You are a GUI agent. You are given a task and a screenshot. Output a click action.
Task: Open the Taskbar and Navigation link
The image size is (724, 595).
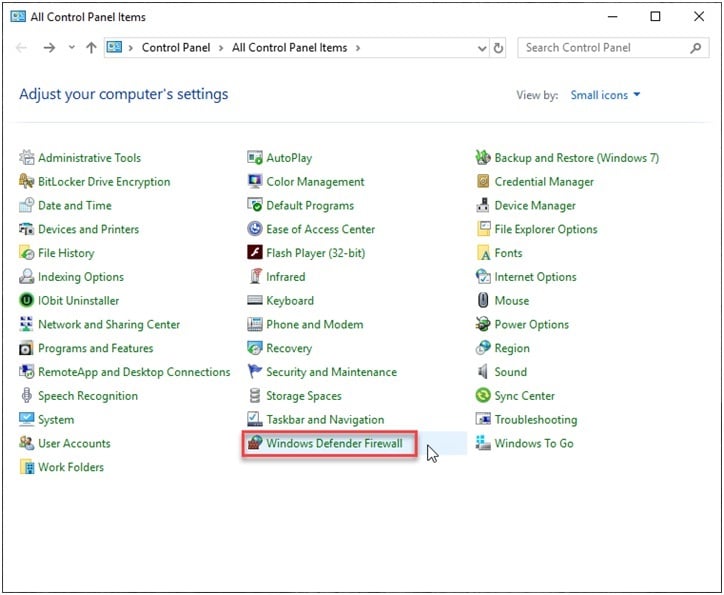click(x=325, y=419)
